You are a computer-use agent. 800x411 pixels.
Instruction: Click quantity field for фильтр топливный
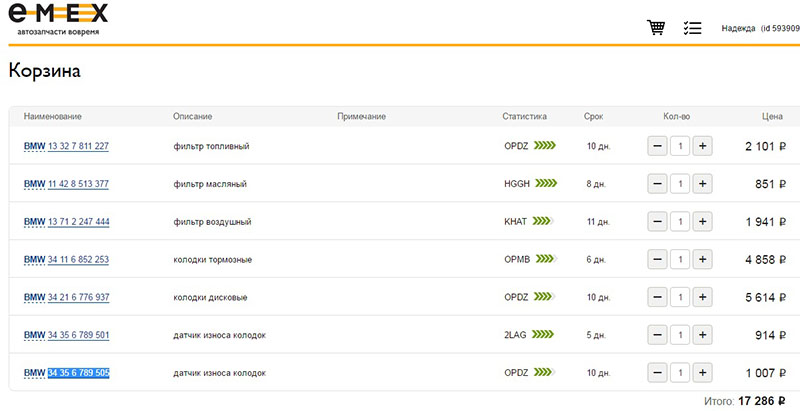pos(680,146)
